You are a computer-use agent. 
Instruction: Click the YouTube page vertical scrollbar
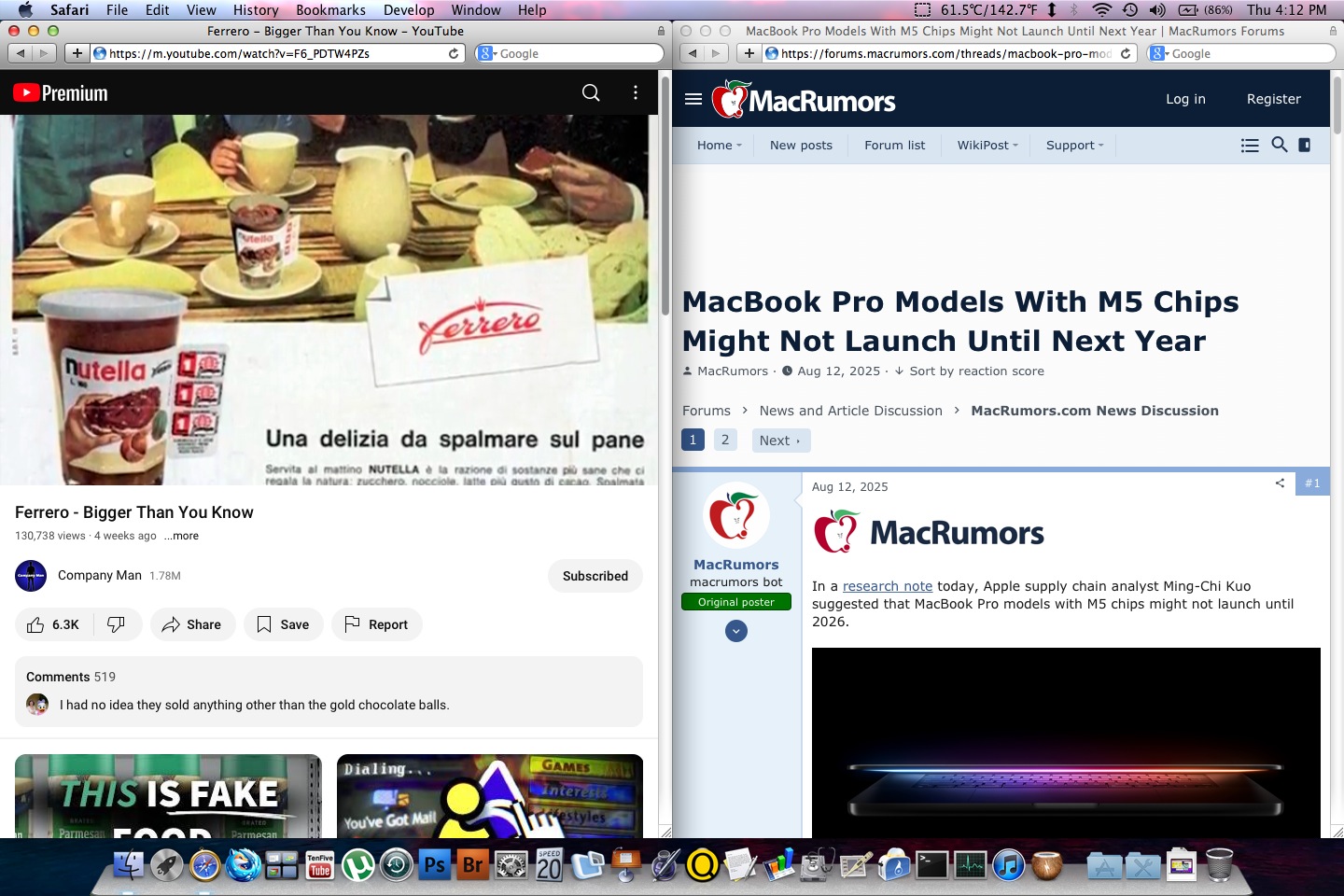[665, 196]
